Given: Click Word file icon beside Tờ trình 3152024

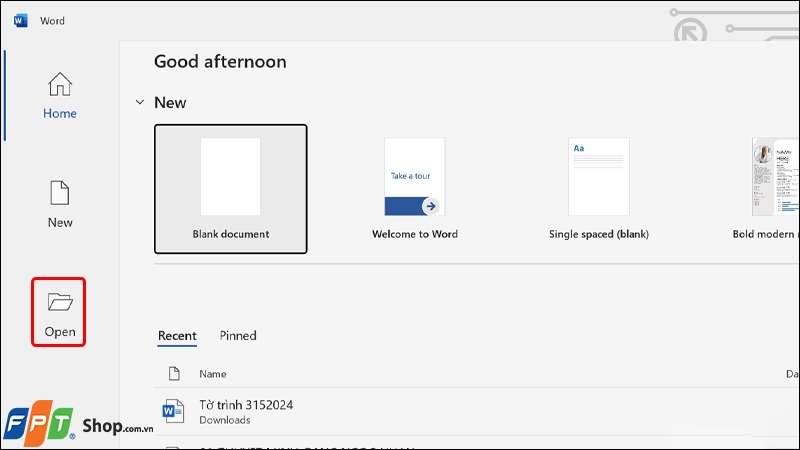Looking at the screenshot, I should 174,411.
